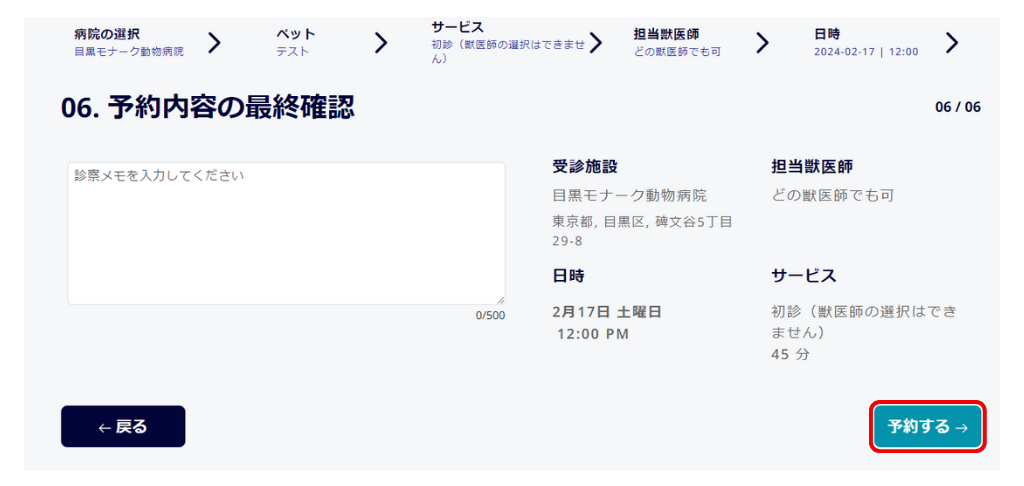Image resolution: width=1024 pixels, height=486 pixels.
Task: Click 12:00 PM time text
Action: [x=593, y=334]
